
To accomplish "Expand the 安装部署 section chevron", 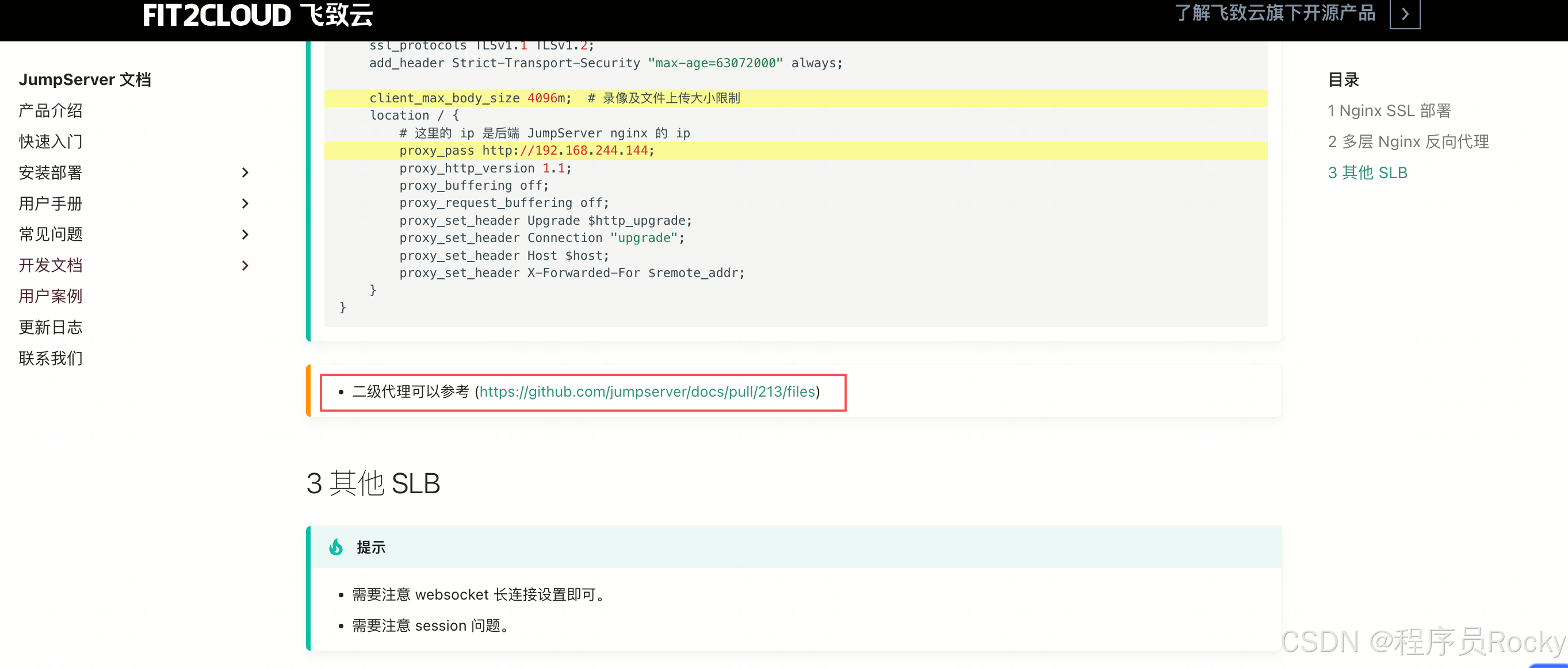I will pyautogui.click(x=244, y=173).
